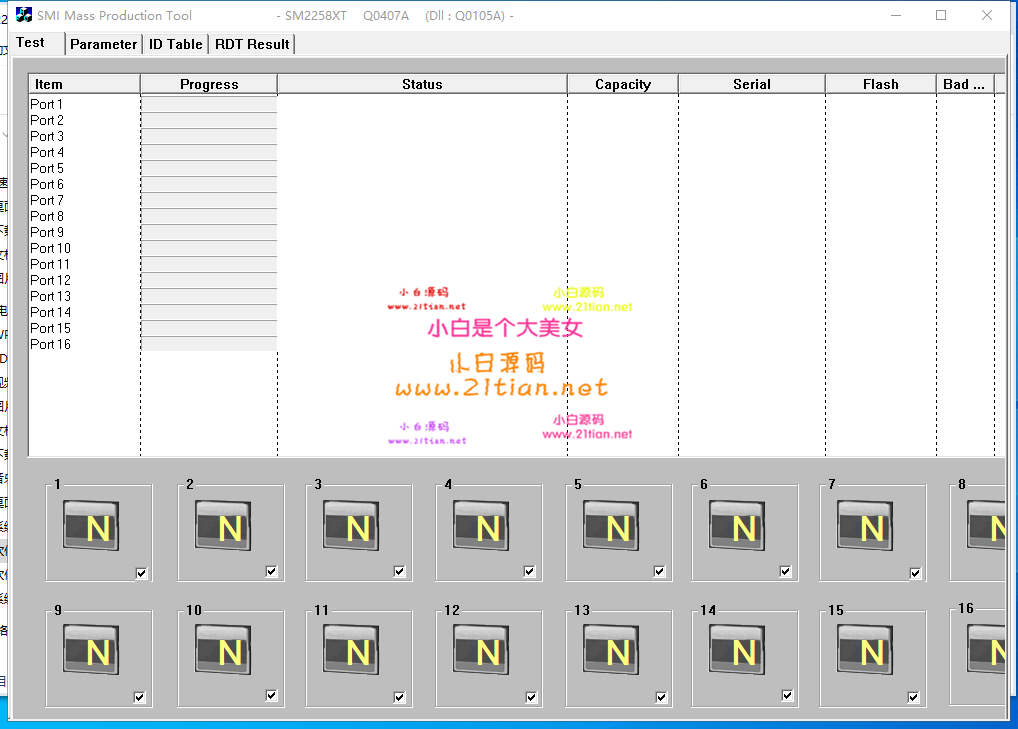Uncheck the port 1 enable checkbox
The width and height of the screenshot is (1018, 729).
[142, 573]
